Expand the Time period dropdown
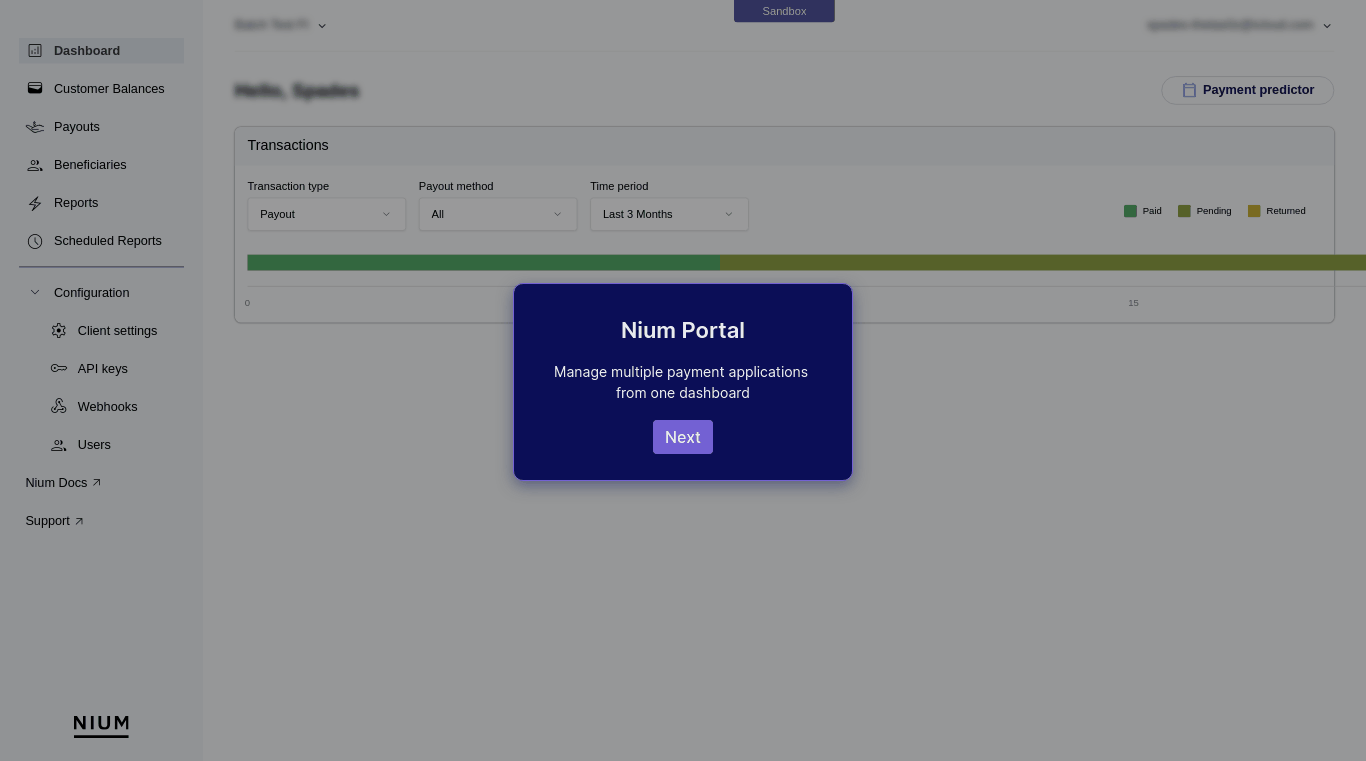1366x761 pixels. point(668,214)
